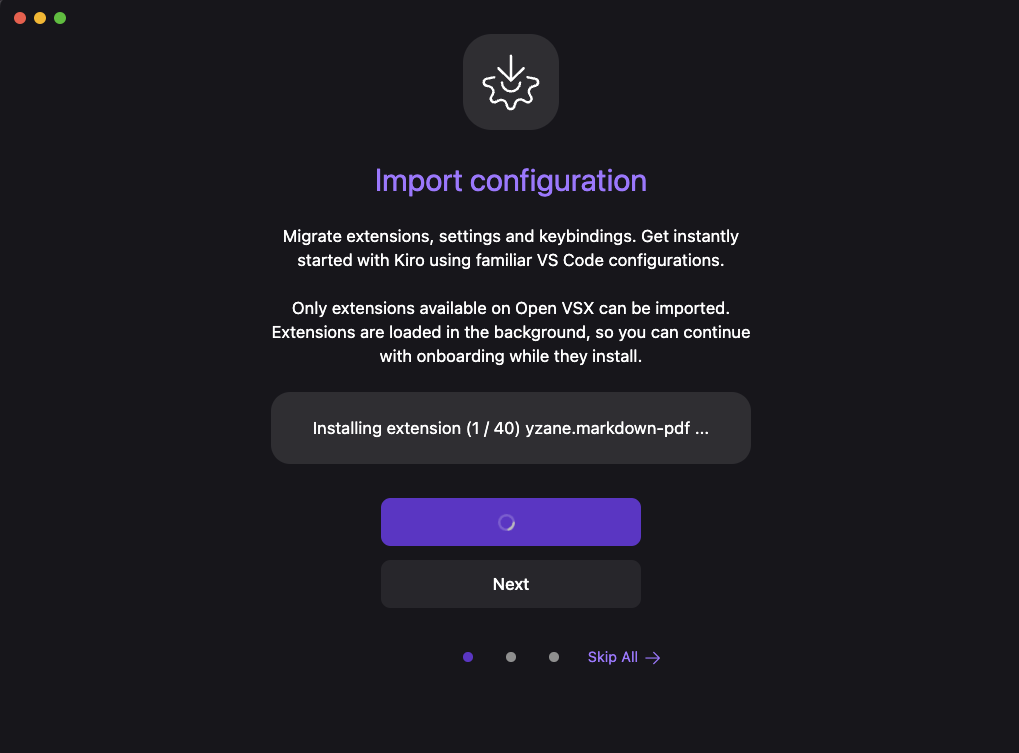Close the window with the red button
Image resolution: width=1019 pixels, height=753 pixels.
20,18
